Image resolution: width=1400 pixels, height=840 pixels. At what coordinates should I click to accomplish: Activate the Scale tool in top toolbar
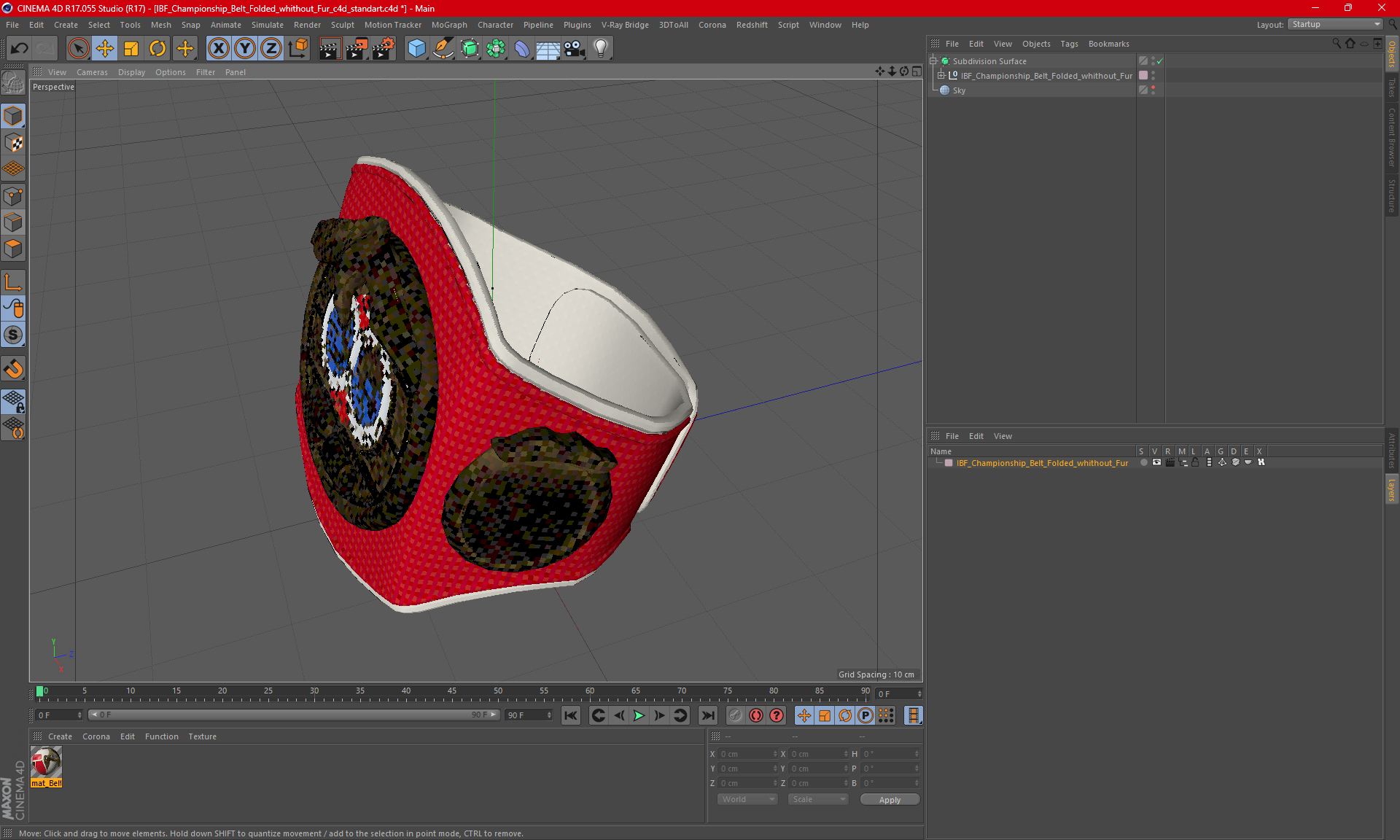pos(131,48)
